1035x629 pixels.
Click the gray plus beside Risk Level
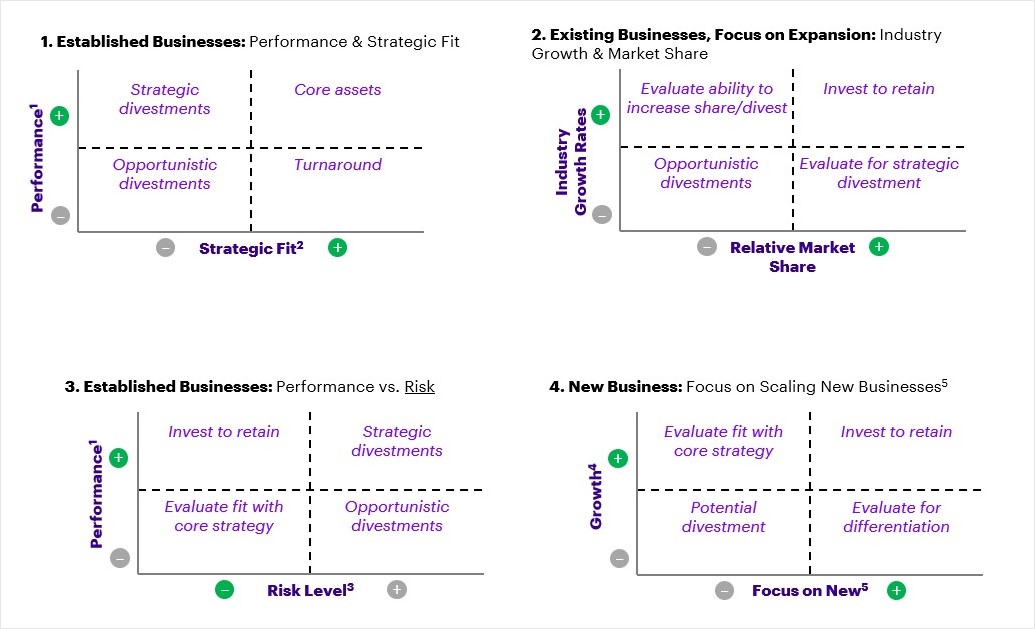click(397, 590)
